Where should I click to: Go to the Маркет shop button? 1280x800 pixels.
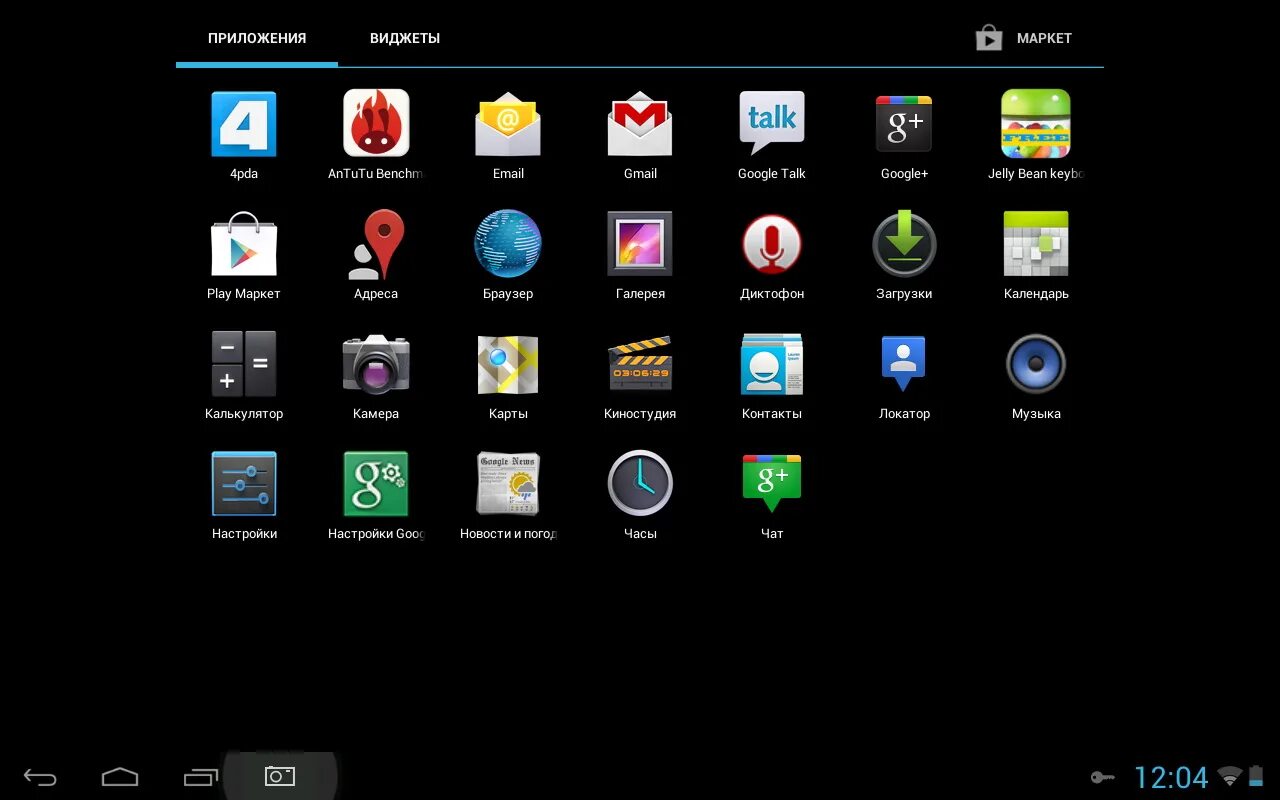pos(1024,38)
